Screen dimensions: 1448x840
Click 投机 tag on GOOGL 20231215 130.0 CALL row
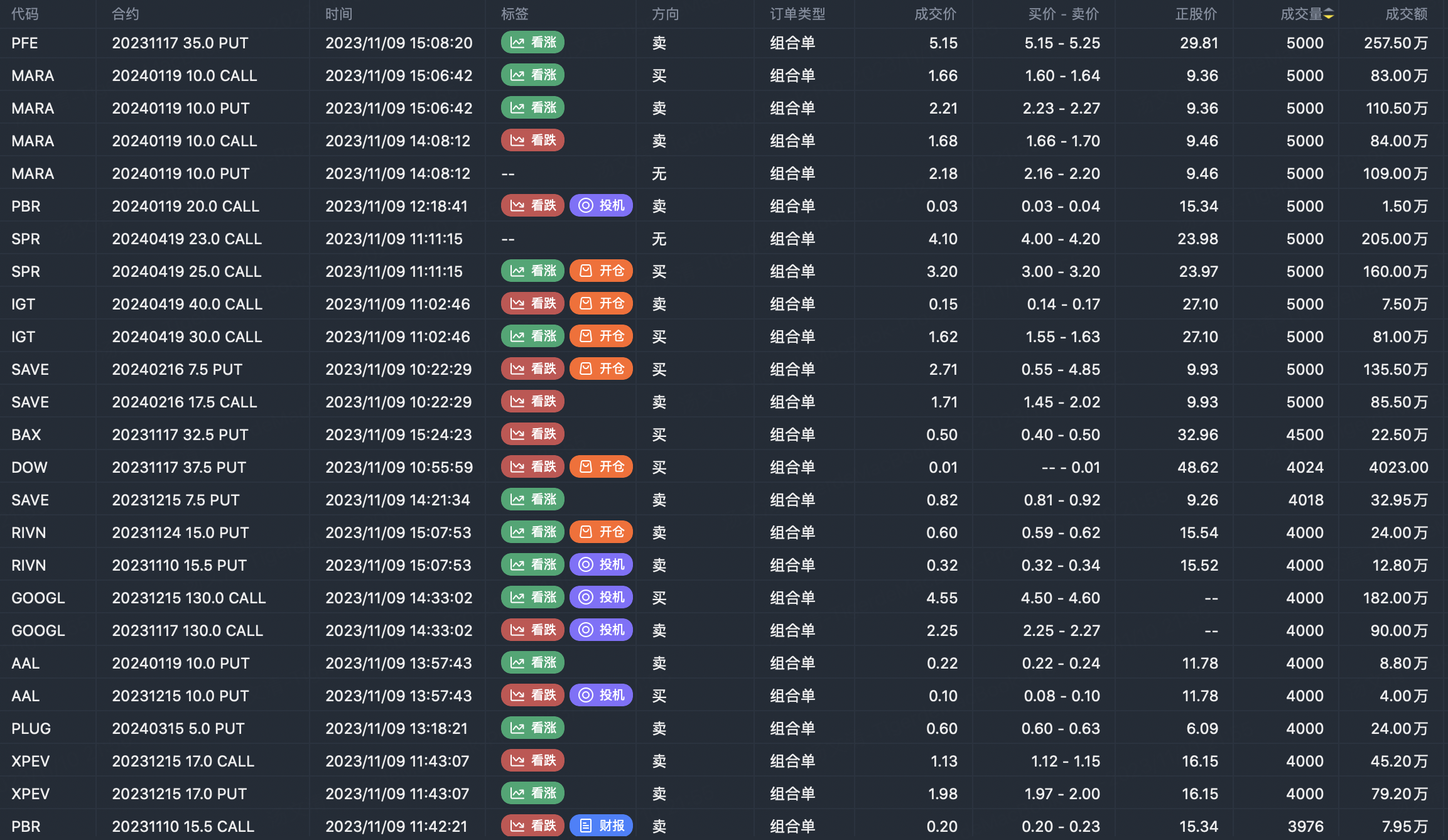tap(601, 597)
